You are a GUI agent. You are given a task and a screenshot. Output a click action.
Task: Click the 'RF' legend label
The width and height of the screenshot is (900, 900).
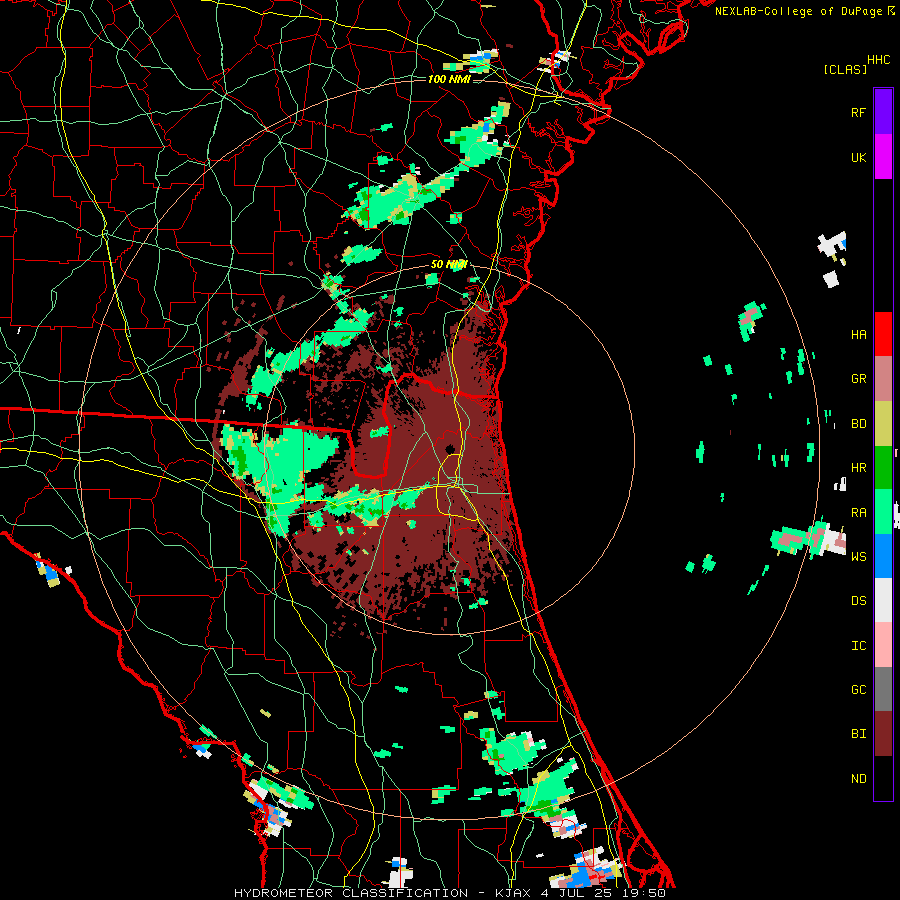858,112
